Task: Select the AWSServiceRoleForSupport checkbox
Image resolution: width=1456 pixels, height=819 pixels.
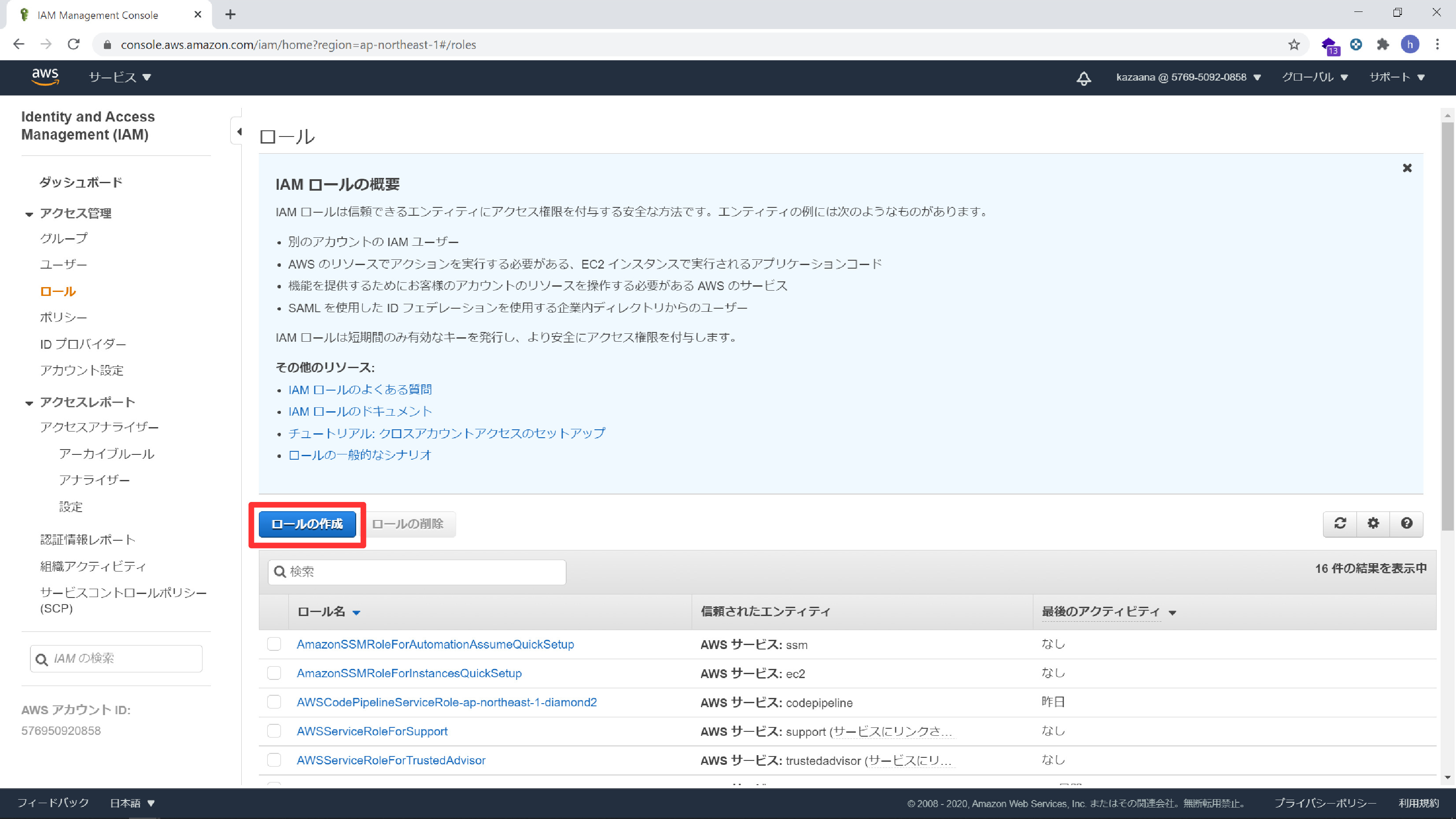Action: coord(274,731)
